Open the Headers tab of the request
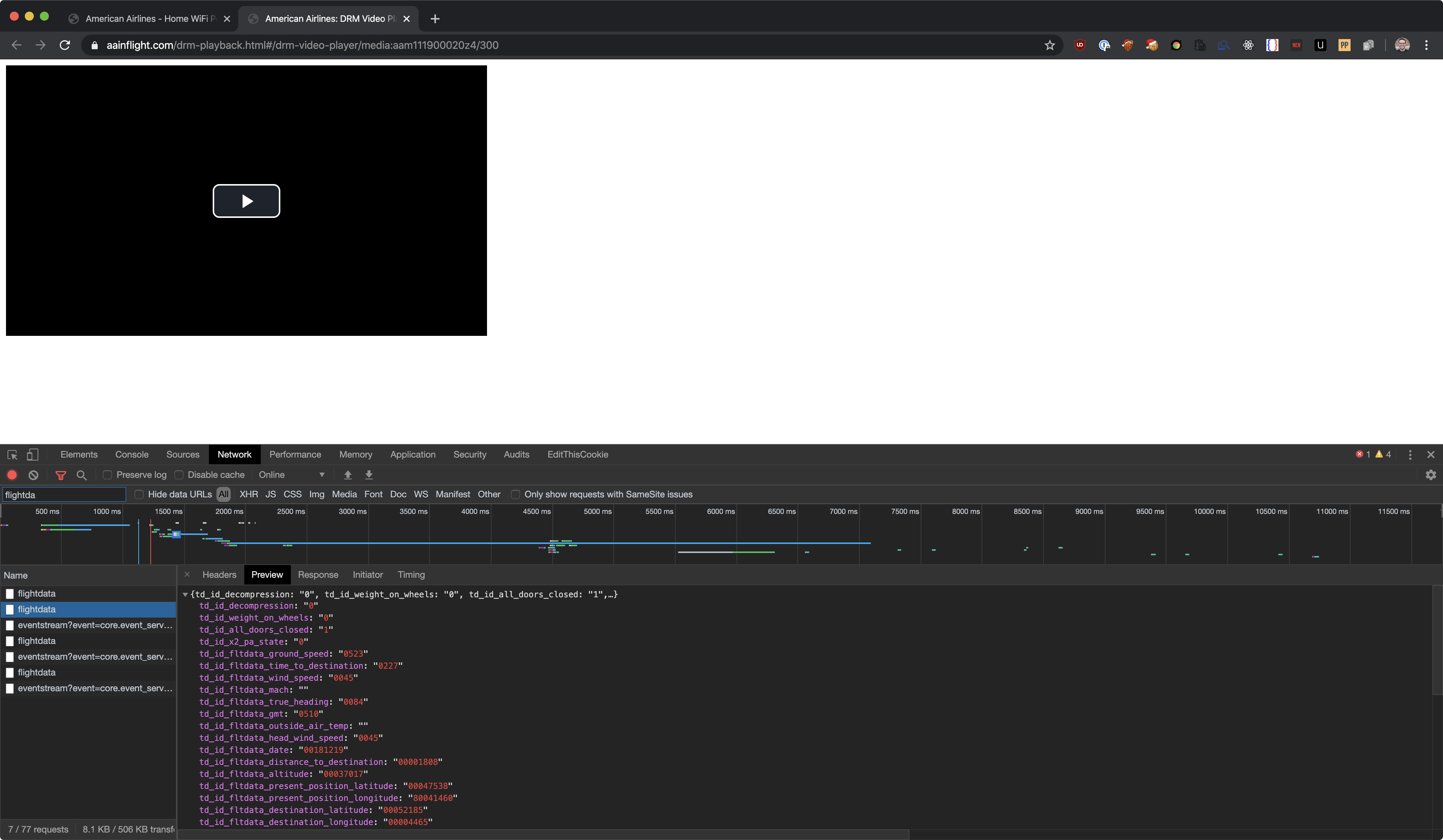1443x840 pixels. click(219, 575)
